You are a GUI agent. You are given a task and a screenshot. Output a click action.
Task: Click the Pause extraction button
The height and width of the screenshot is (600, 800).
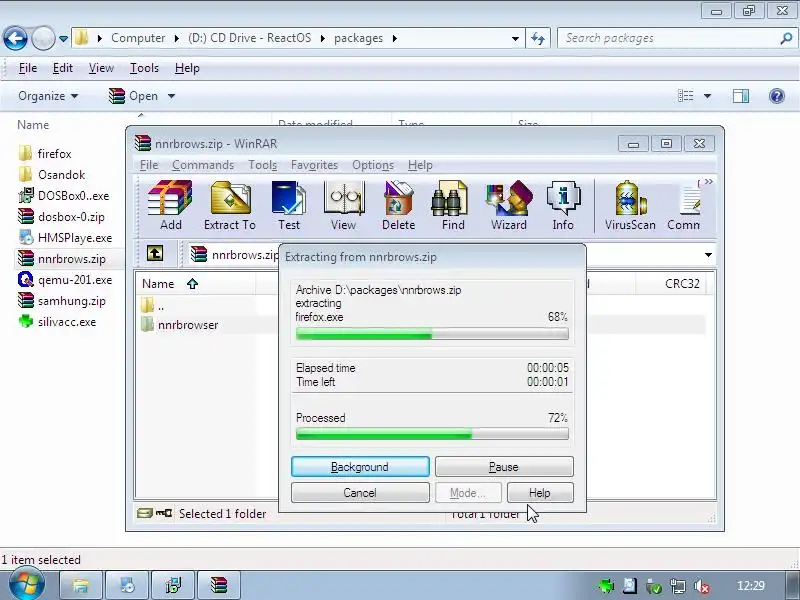click(x=504, y=467)
